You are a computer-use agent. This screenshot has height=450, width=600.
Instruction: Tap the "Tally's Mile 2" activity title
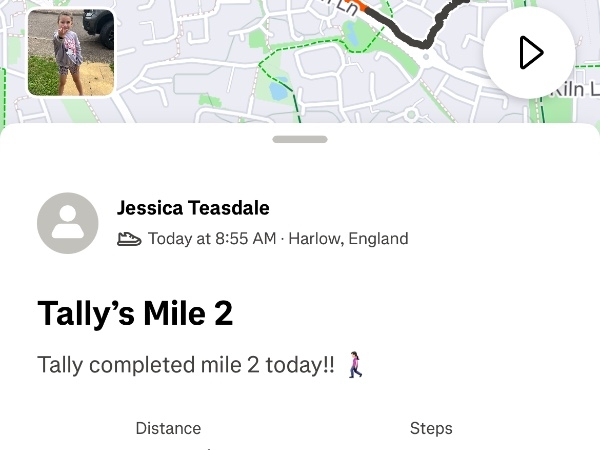pyautogui.click(x=135, y=314)
